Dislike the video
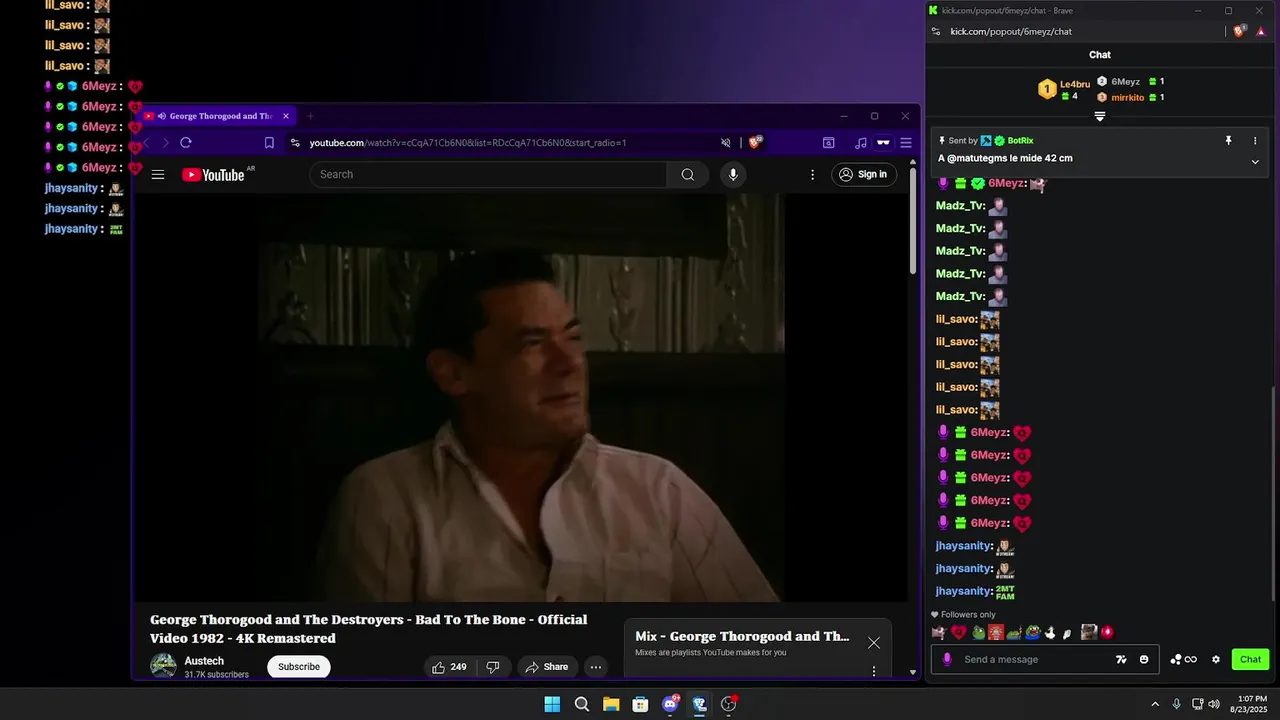Viewport: 1280px width, 720px height. point(493,667)
